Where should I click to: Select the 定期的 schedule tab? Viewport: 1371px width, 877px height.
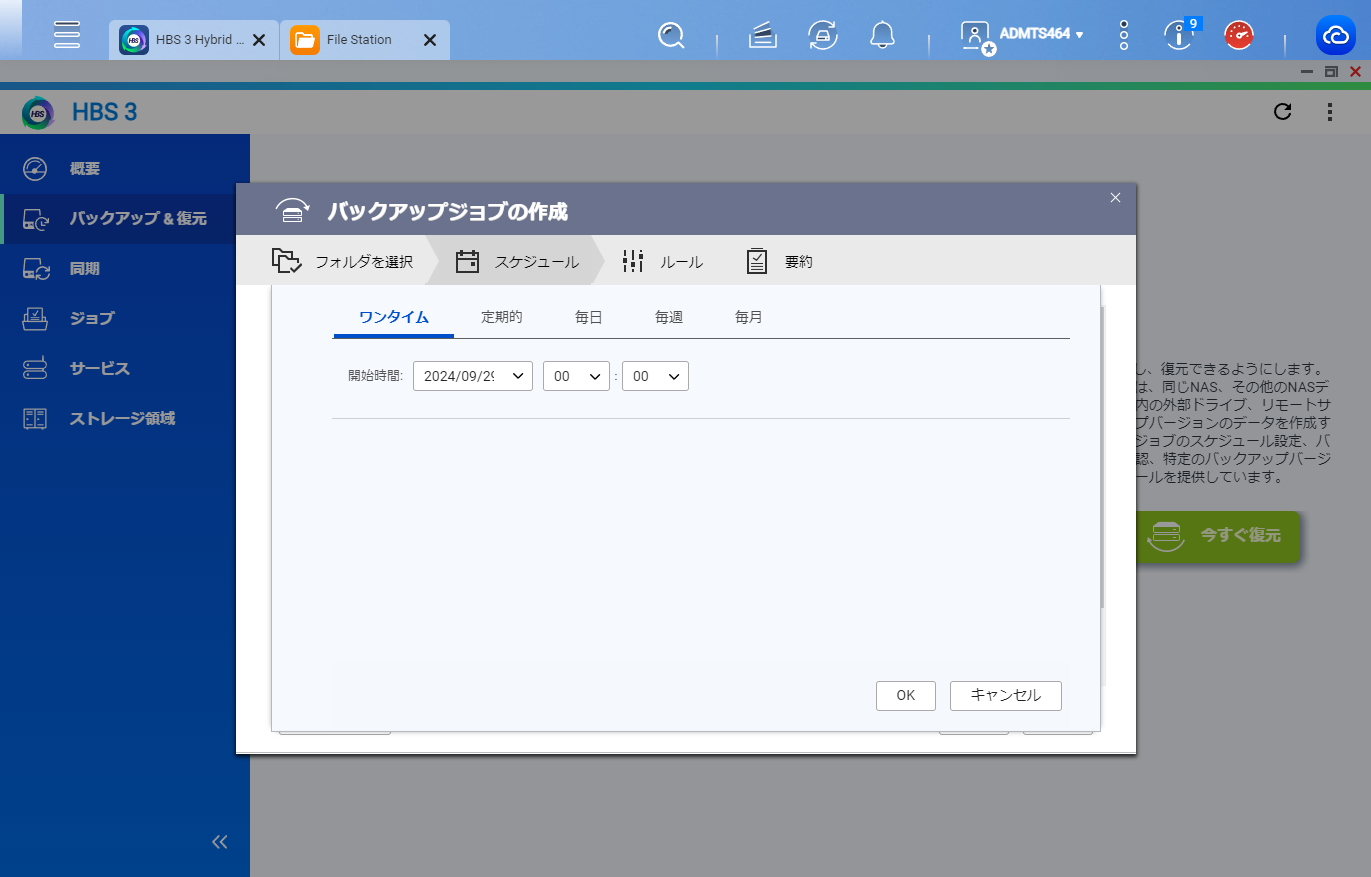point(502,317)
